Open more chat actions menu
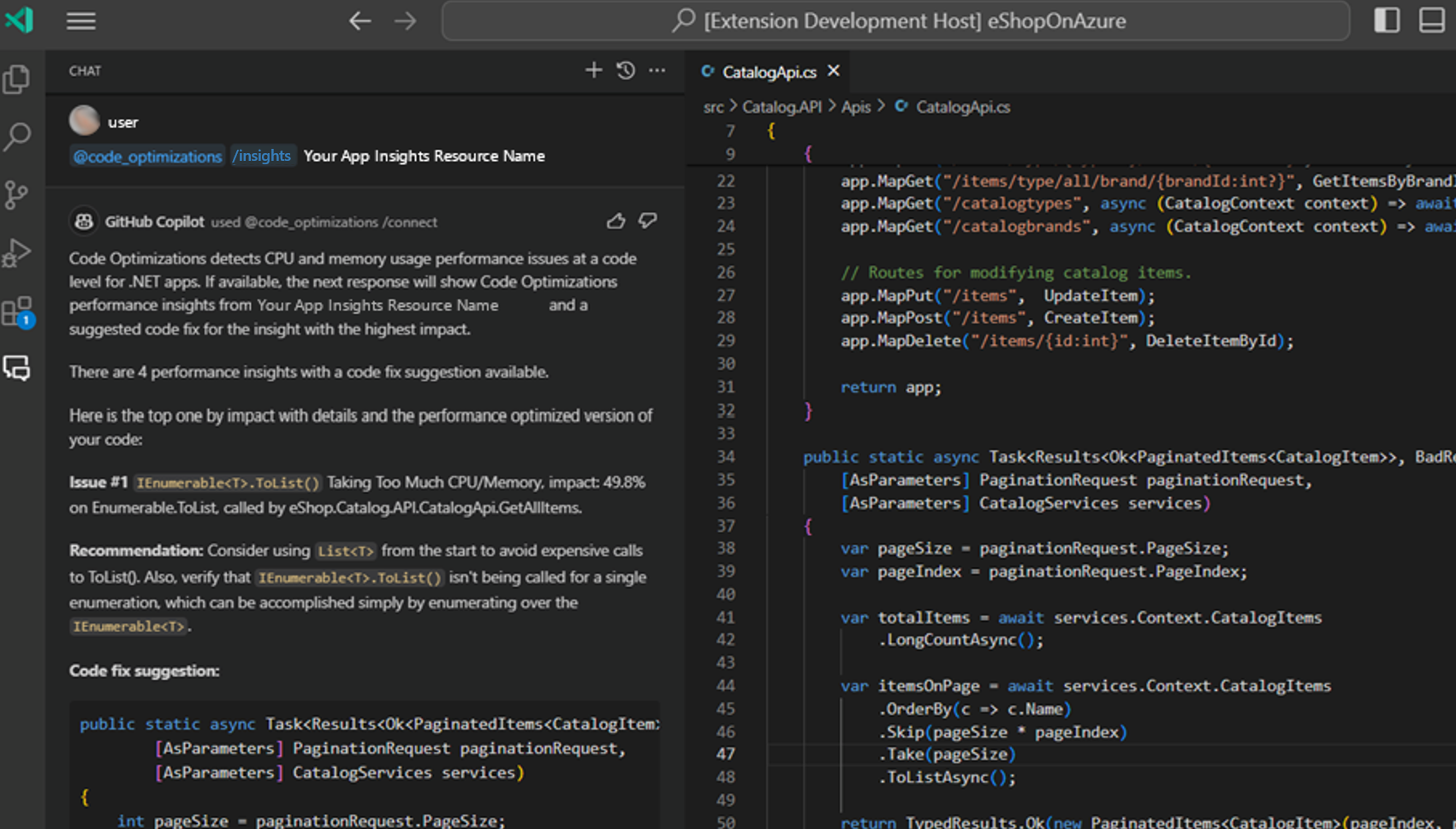Image resolution: width=1456 pixels, height=829 pixels. point(657,70)
